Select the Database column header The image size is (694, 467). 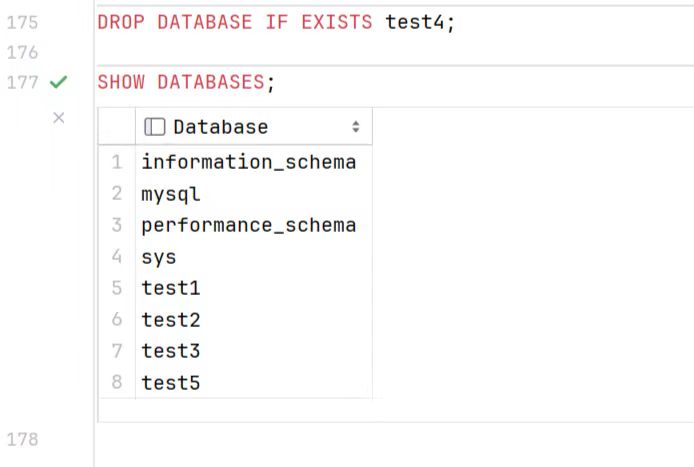point(254,127)
